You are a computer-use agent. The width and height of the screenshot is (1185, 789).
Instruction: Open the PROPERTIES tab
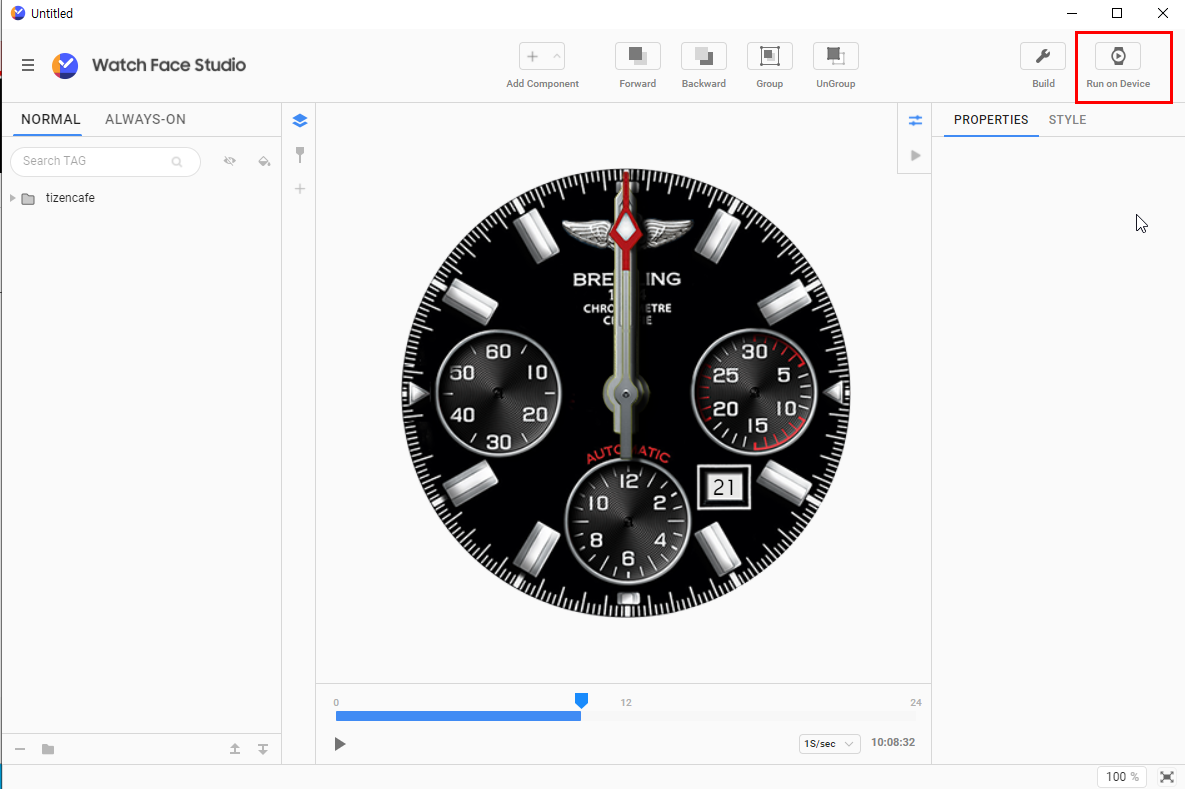click(x=991, y=119)
